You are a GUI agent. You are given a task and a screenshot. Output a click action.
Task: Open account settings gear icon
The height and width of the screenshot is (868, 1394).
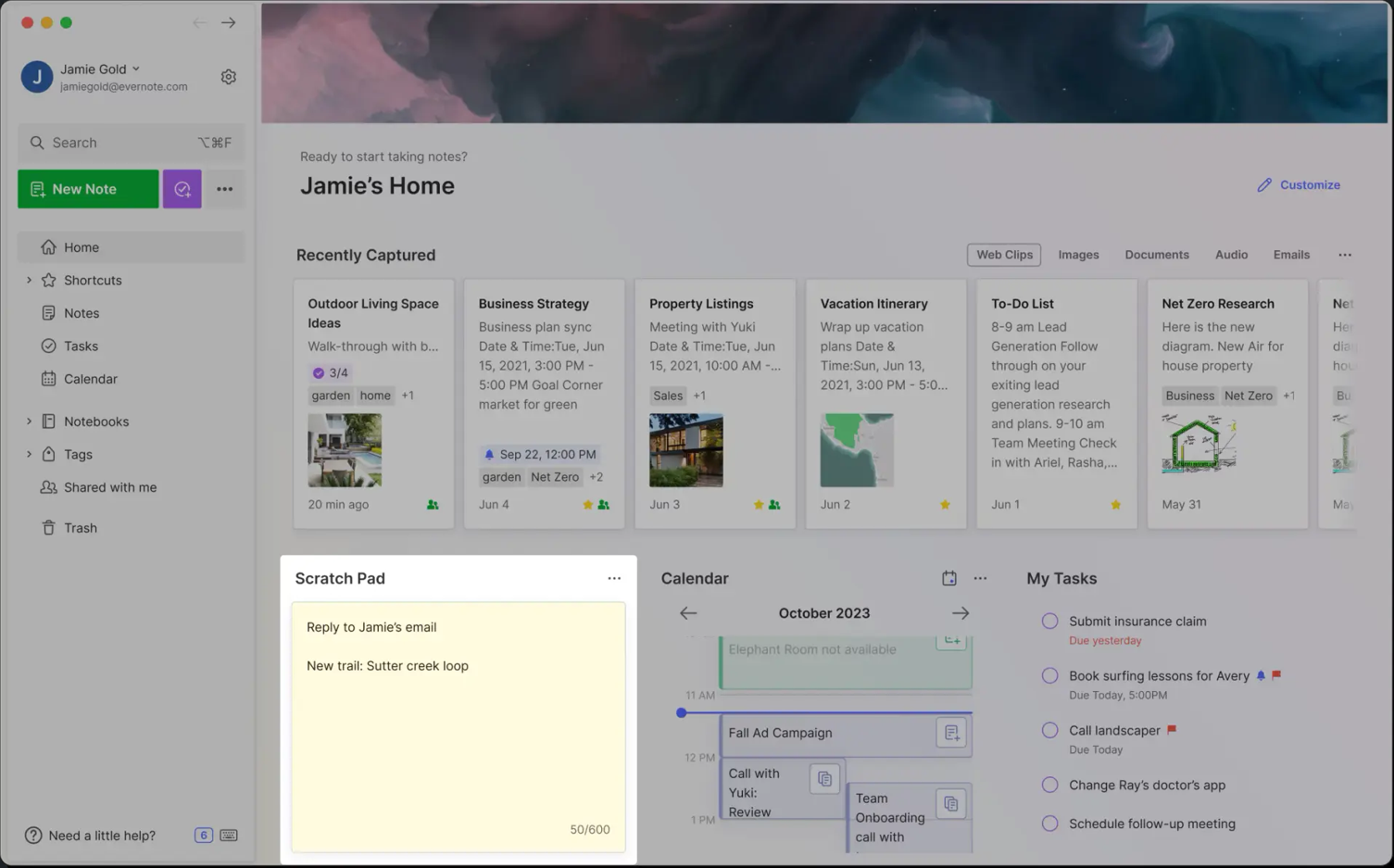(x=228, y=77)
